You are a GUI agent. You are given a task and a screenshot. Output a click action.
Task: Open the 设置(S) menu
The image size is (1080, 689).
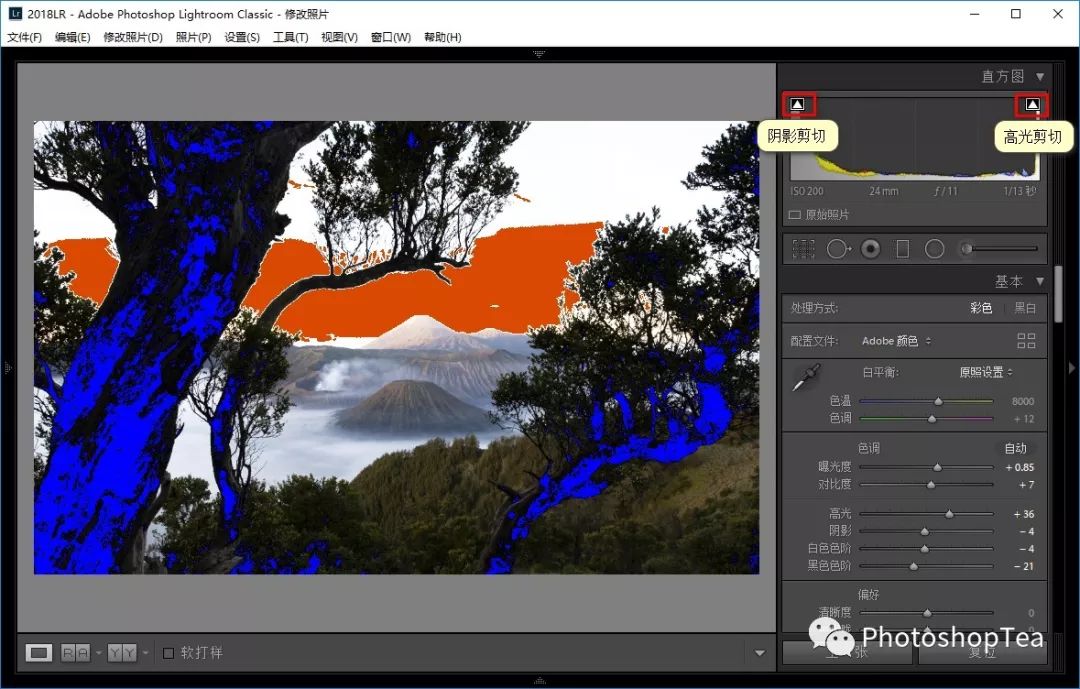pyautogui.click(x=242, y=37)
